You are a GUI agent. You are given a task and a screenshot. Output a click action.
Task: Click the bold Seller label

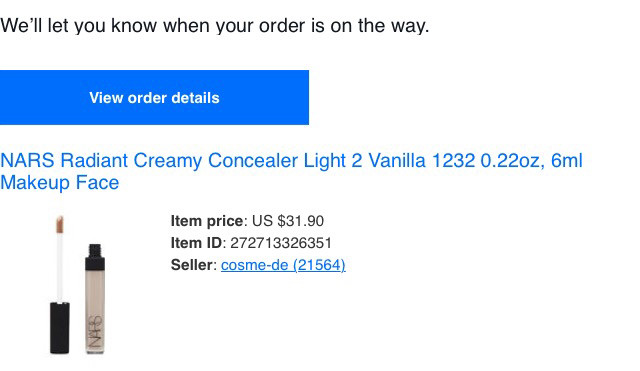click(192, 265)
